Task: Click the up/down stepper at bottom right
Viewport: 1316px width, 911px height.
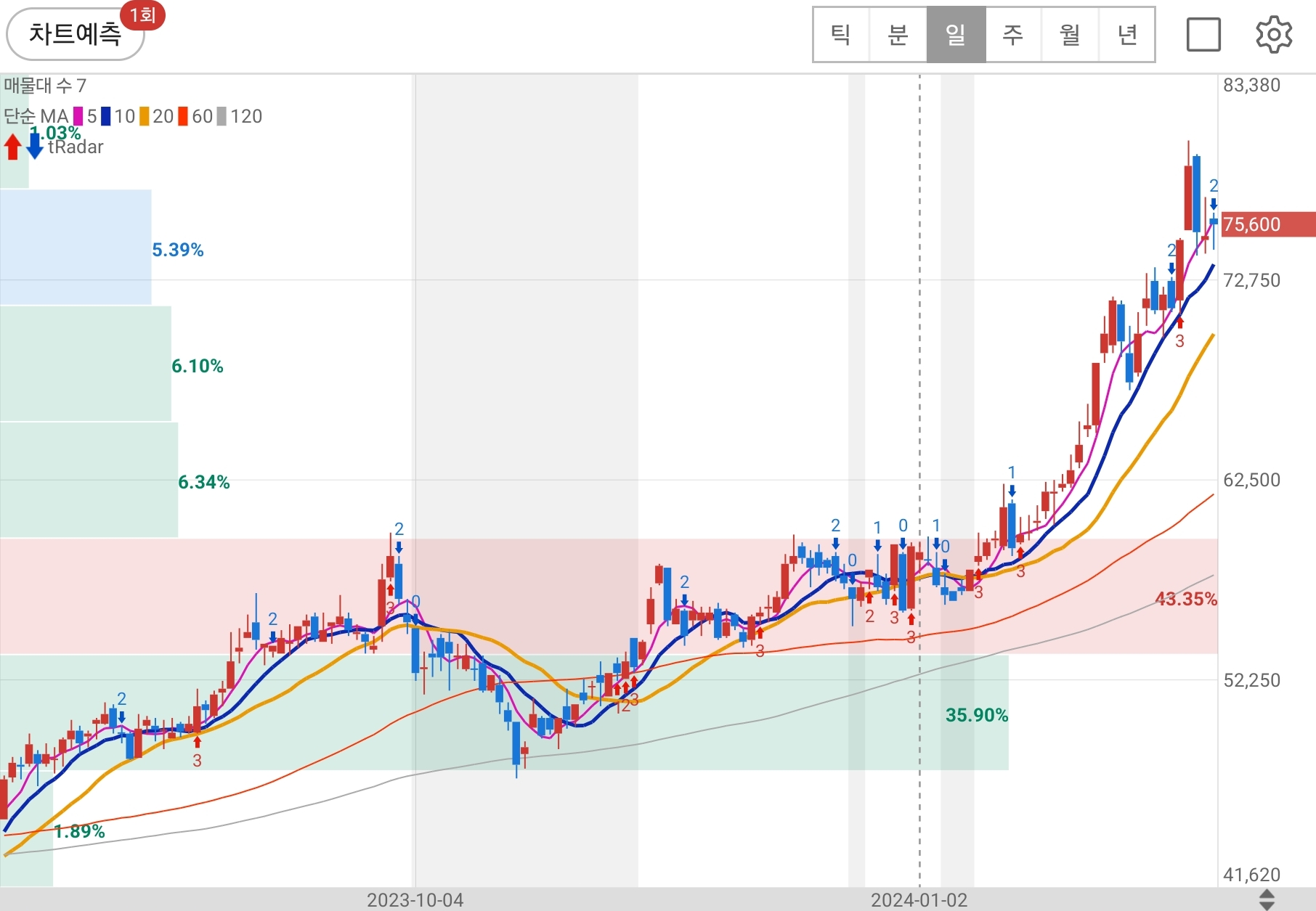Action: [1267, 899]
